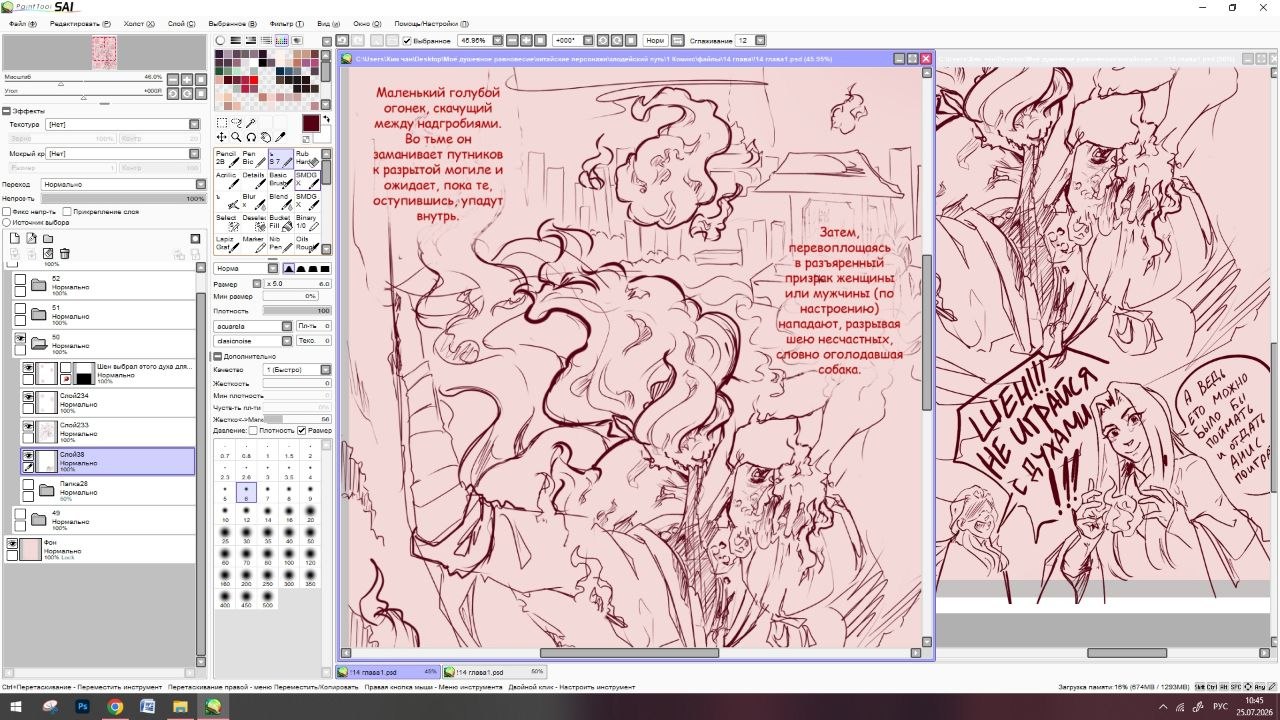Screen dimensions: 1280x720
Task: Show folder 49 layer visibility
Action: [19, 515]
